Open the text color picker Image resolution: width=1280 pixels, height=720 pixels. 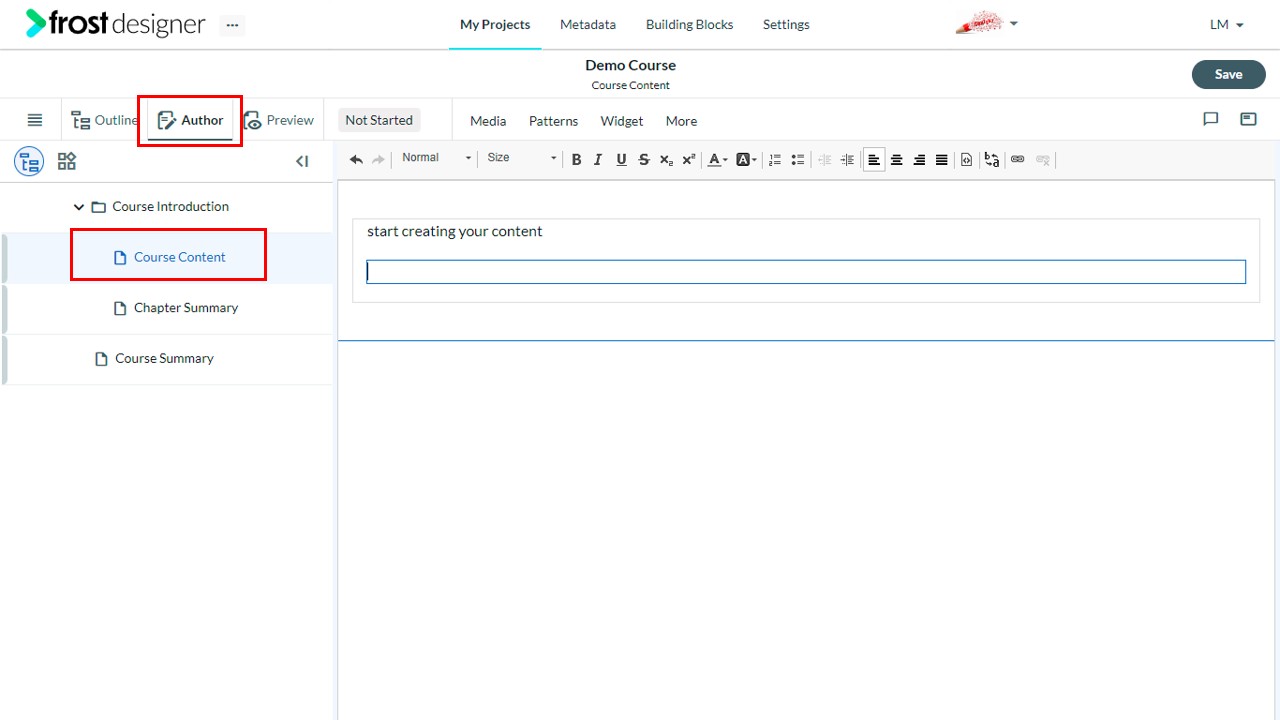coord(717,159)
